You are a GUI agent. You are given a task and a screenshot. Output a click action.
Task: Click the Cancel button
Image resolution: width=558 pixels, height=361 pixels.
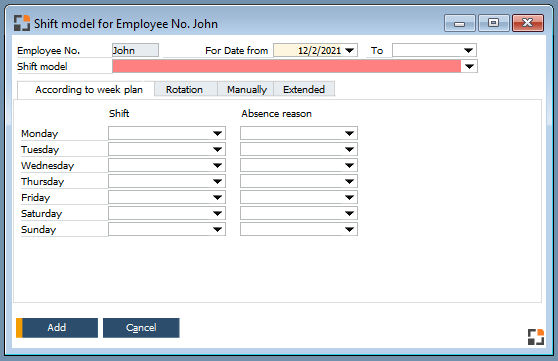tap(141, 328)
